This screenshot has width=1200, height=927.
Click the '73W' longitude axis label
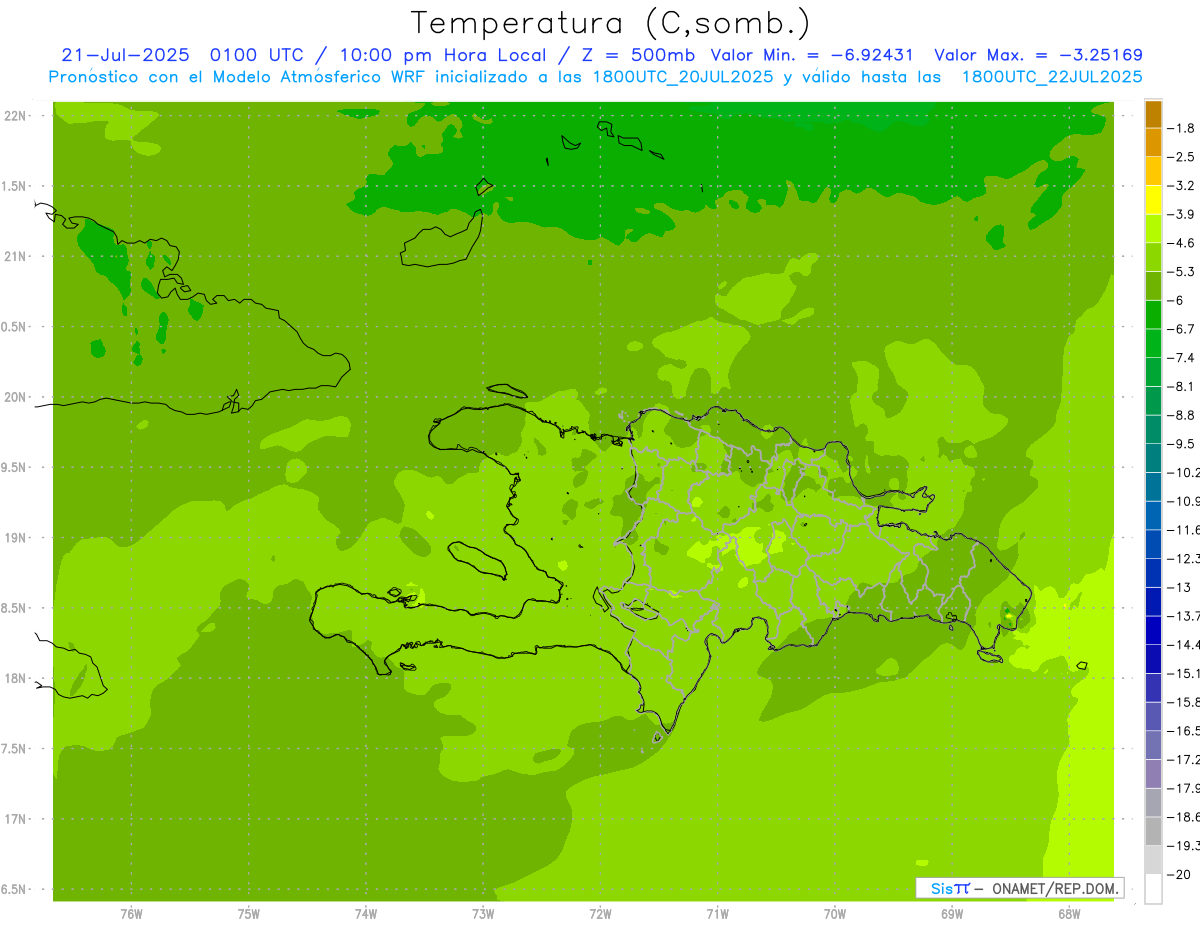(483, 914)
